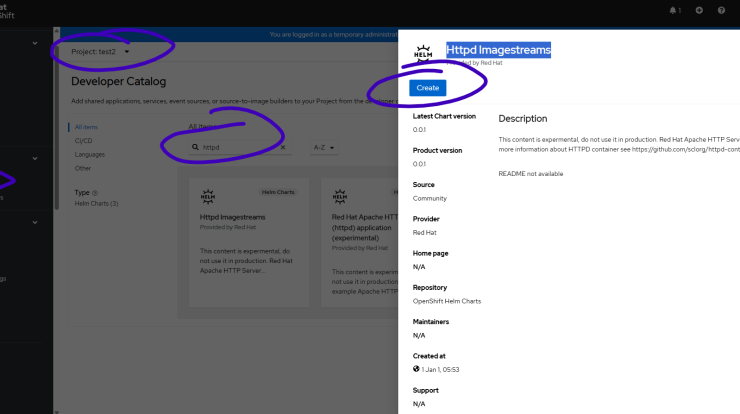The image size is (740, 414).
Task: Click the plus import icon in header
Action: coord(699,10)
